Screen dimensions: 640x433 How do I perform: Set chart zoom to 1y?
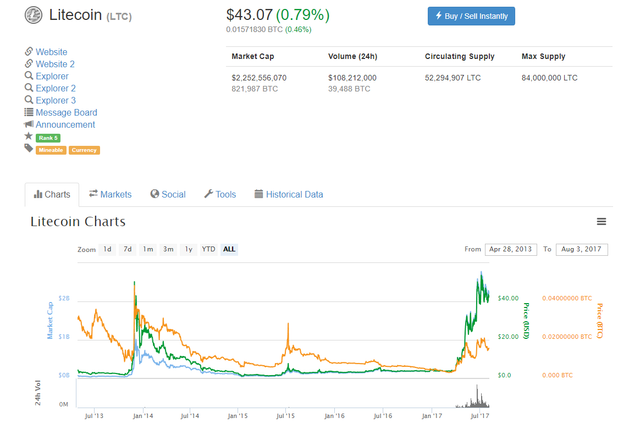point(189,249)
